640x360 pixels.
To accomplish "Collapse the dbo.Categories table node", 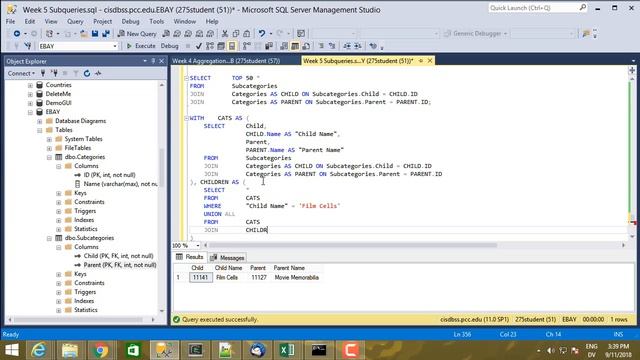I will coord(49,157).
